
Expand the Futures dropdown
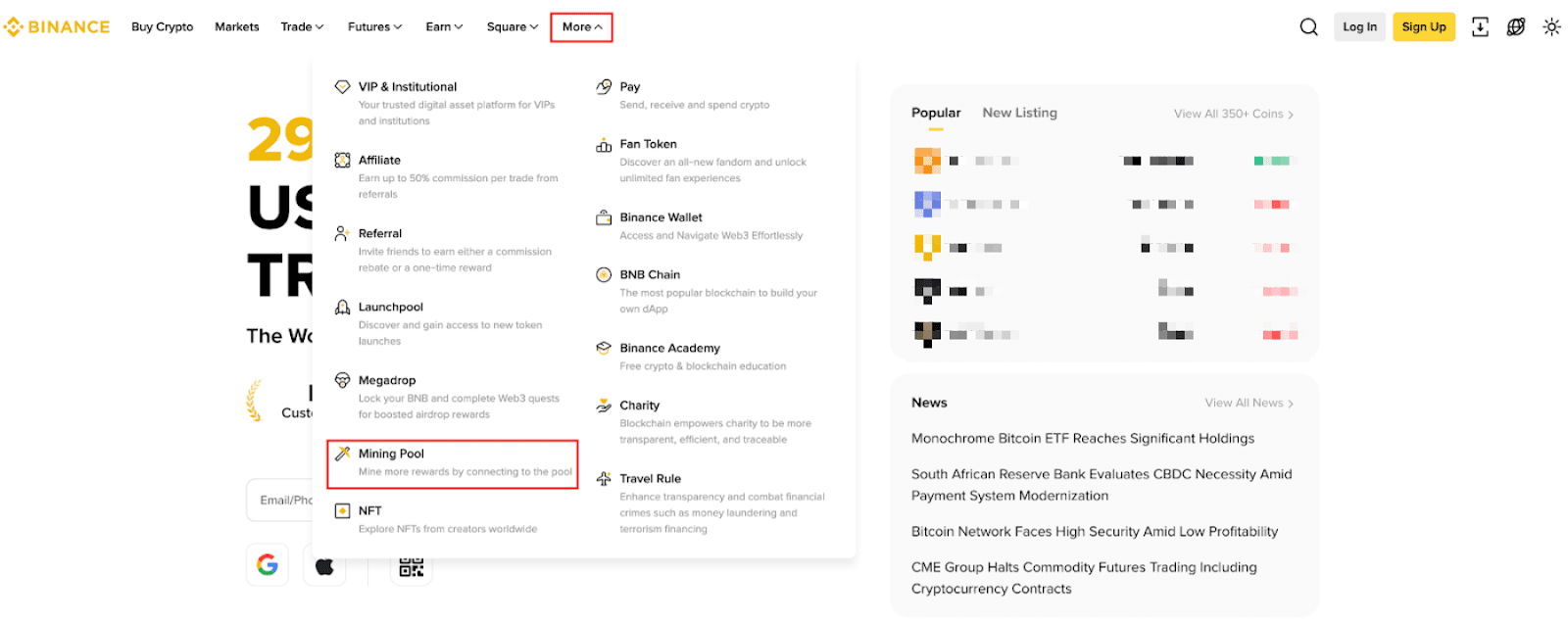pos(374,27)
